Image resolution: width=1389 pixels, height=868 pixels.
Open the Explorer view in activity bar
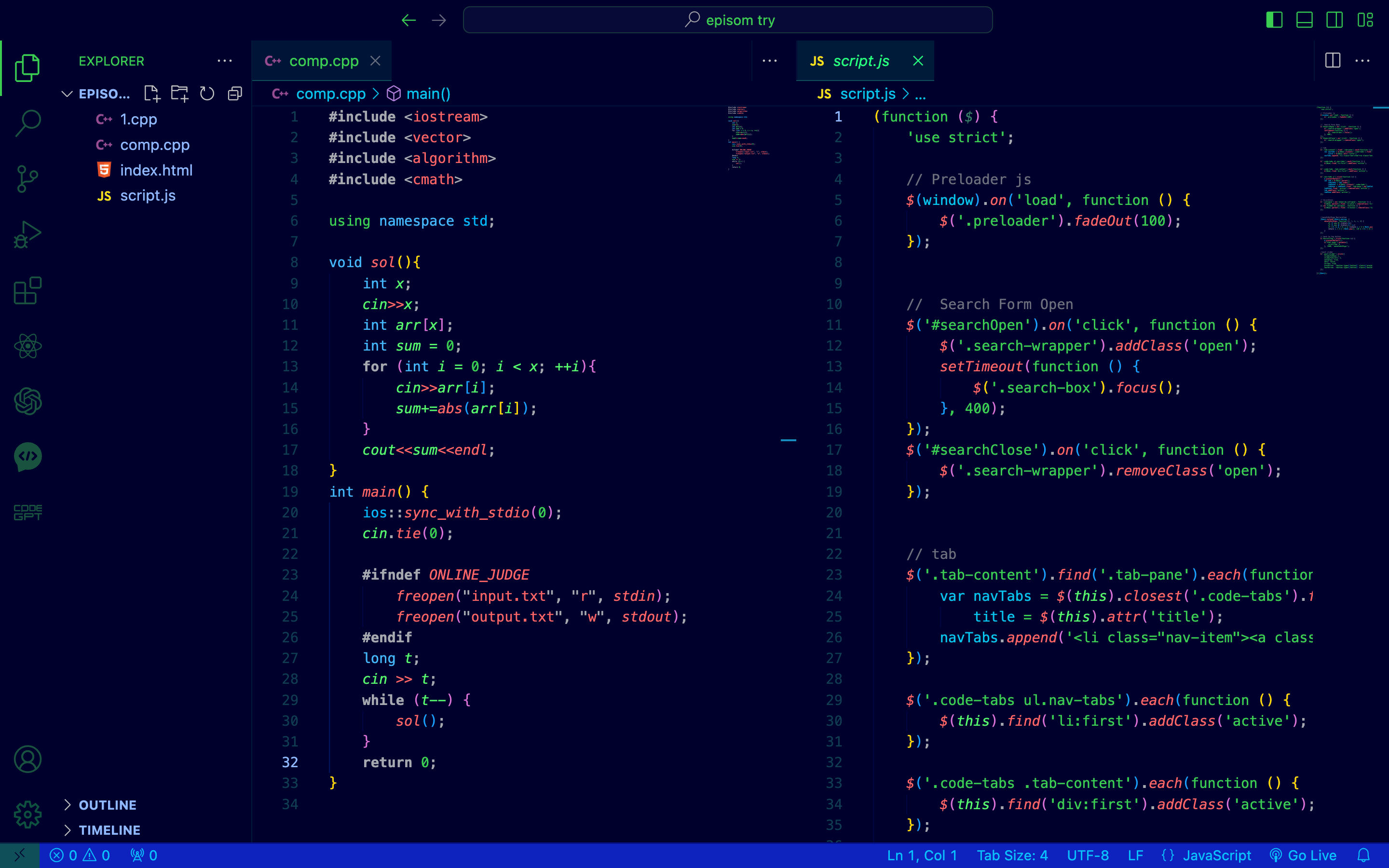(27, 68)
